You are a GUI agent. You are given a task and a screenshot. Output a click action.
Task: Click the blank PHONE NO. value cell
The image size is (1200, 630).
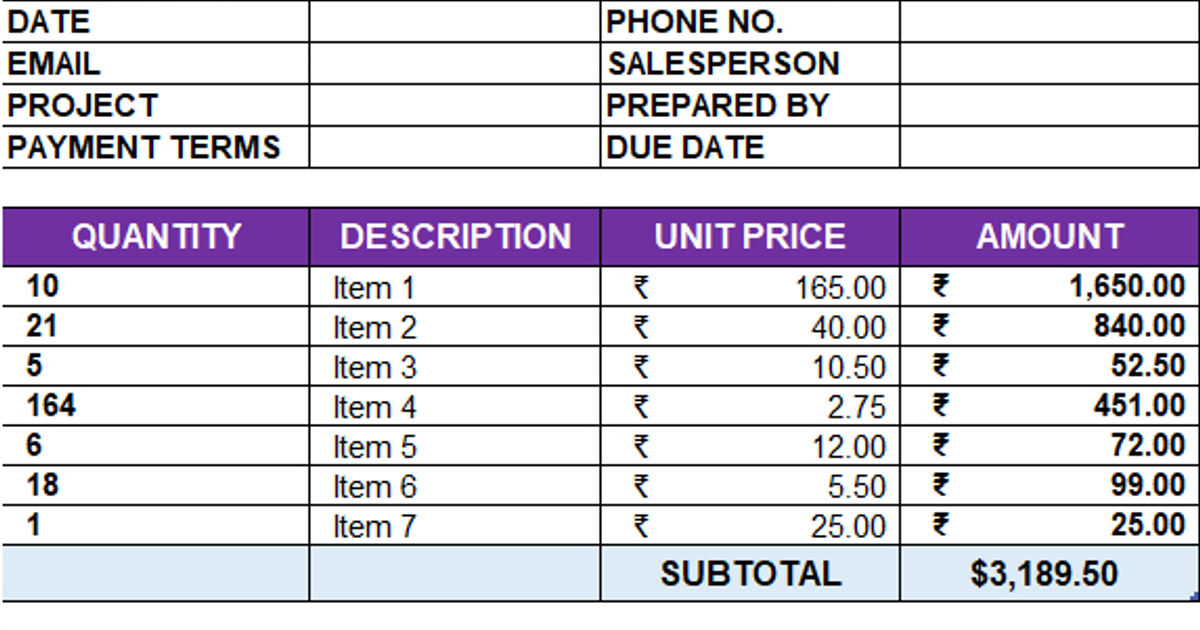coord(1049,21)
